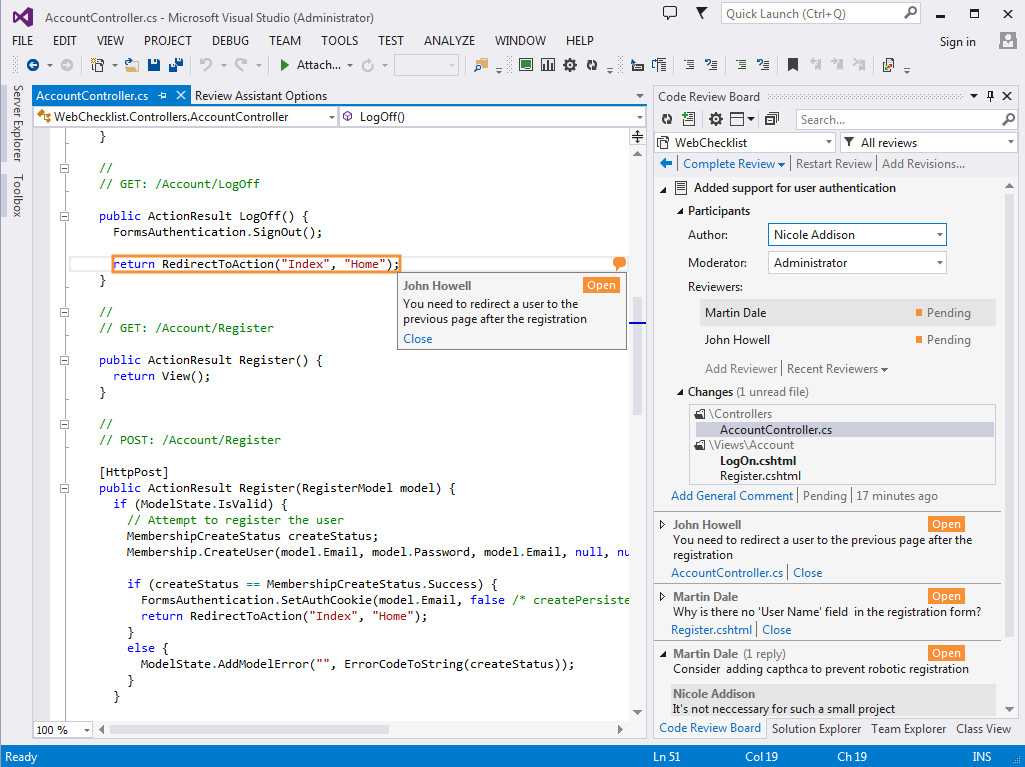1025x767 pixels.
Task: Click the Add Reviewer link
Action: pyautogui.click(x=741, y=369)
